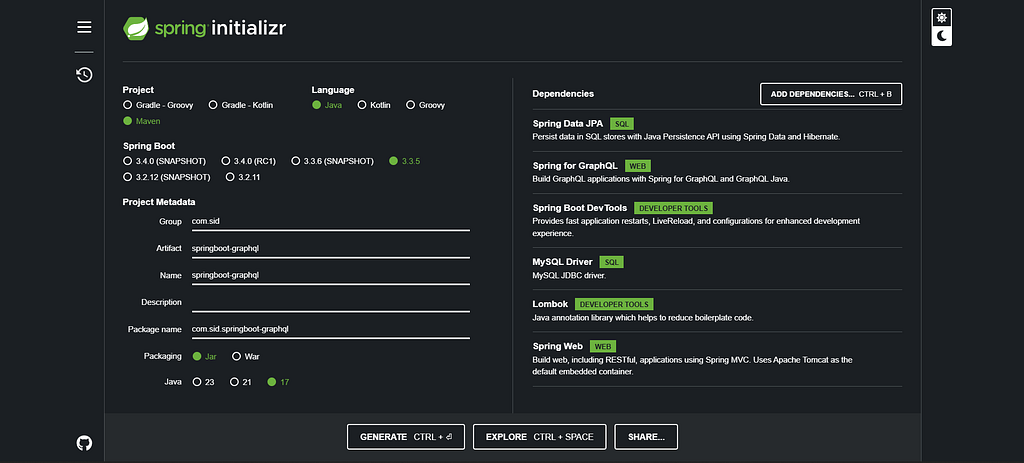Select the Spring Boot DevTools dependency
The width and height of the screenshot is (1024, 463).
[x=717, y=220]
